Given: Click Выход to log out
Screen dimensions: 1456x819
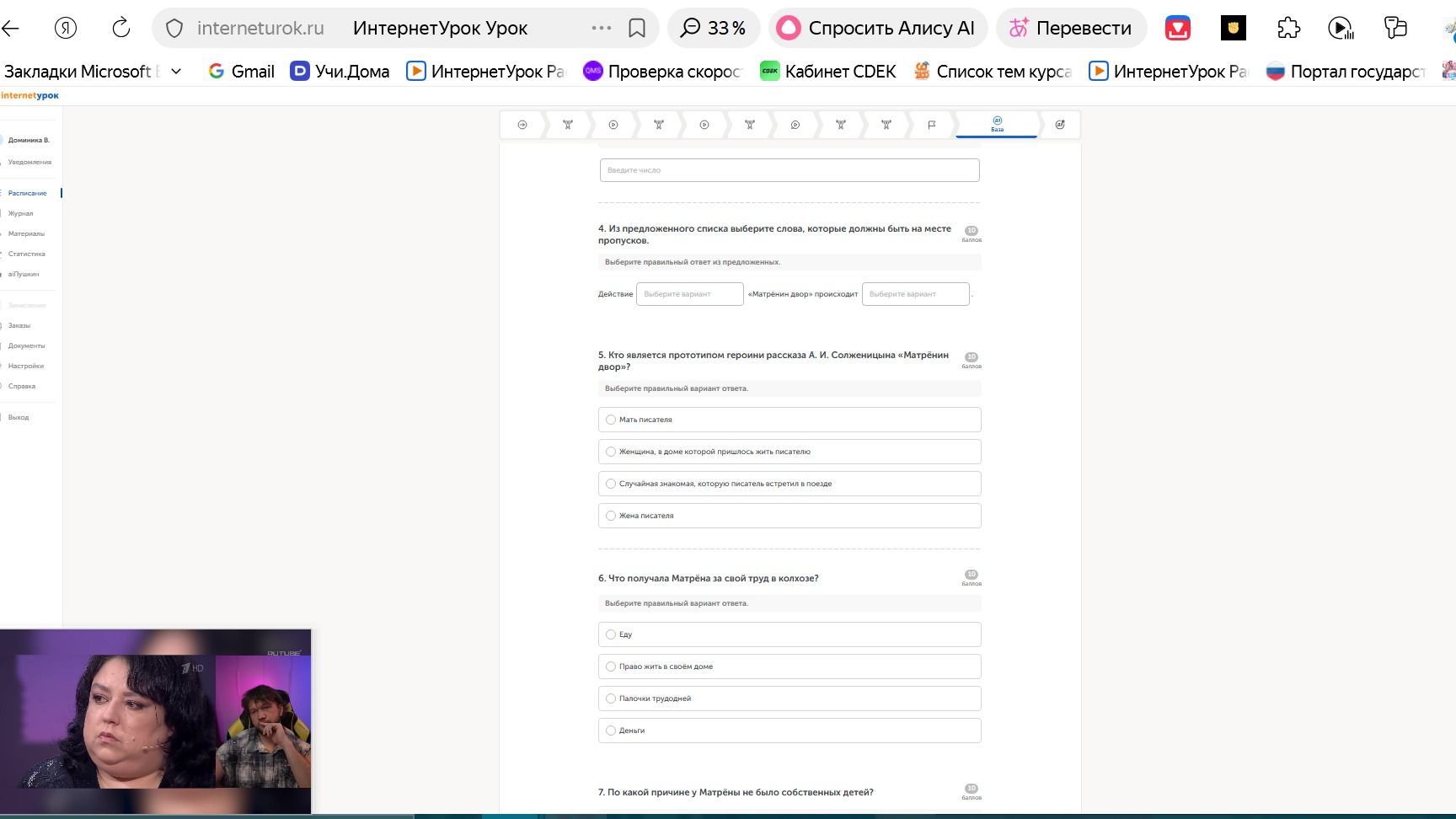Looking at the screenshot, I should coord(19,417).
